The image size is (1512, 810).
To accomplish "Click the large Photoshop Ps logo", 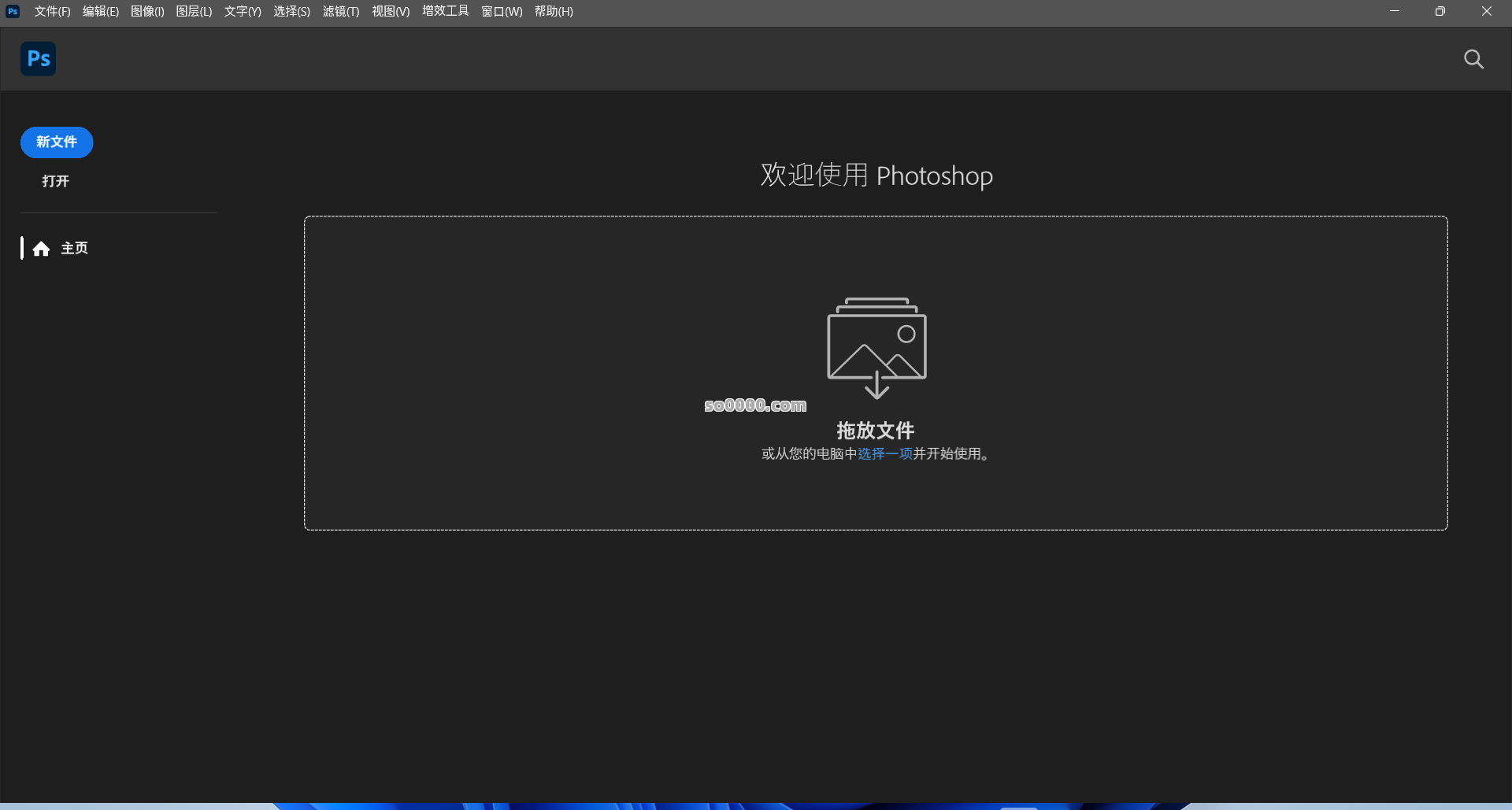I will tap(38, 59).
